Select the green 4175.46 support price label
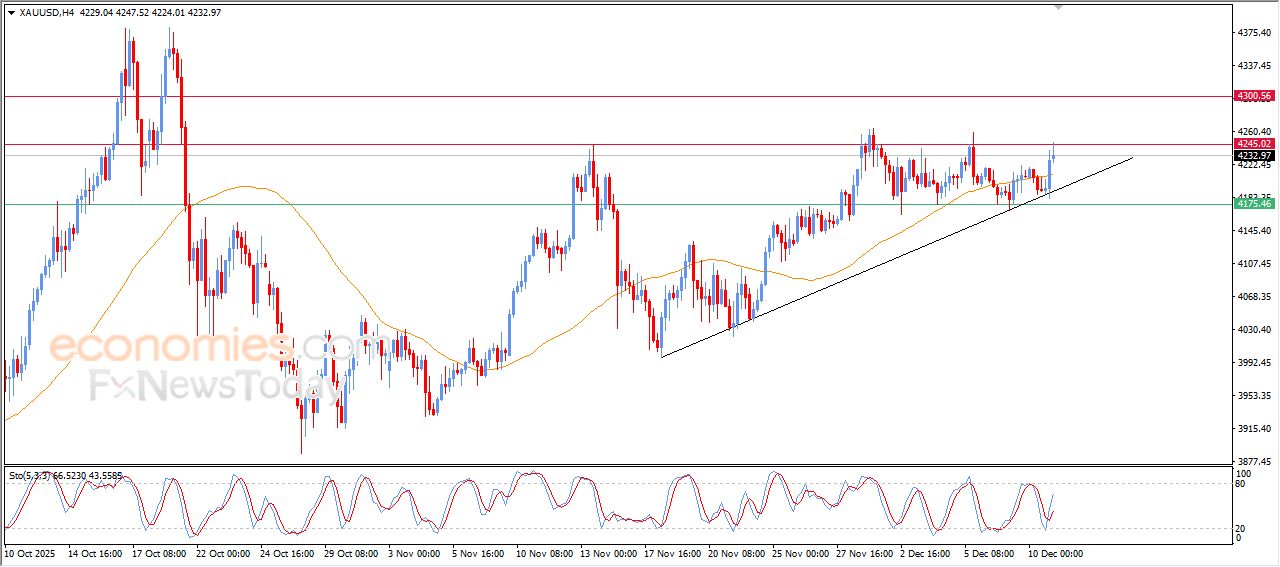The image size is (1280, 567). tap(1253, 204)
